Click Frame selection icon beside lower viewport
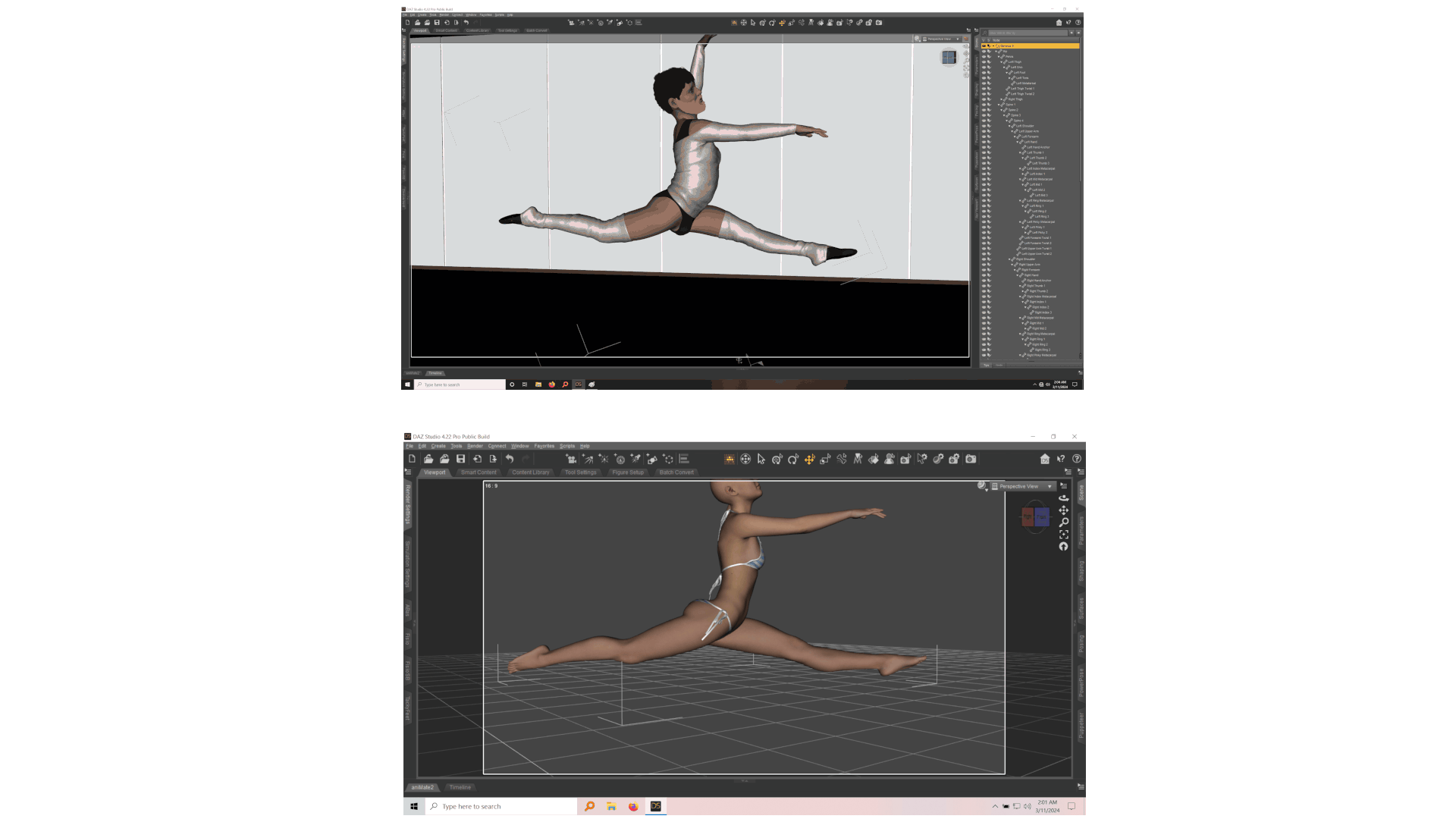 click(x=1063, y=535)
